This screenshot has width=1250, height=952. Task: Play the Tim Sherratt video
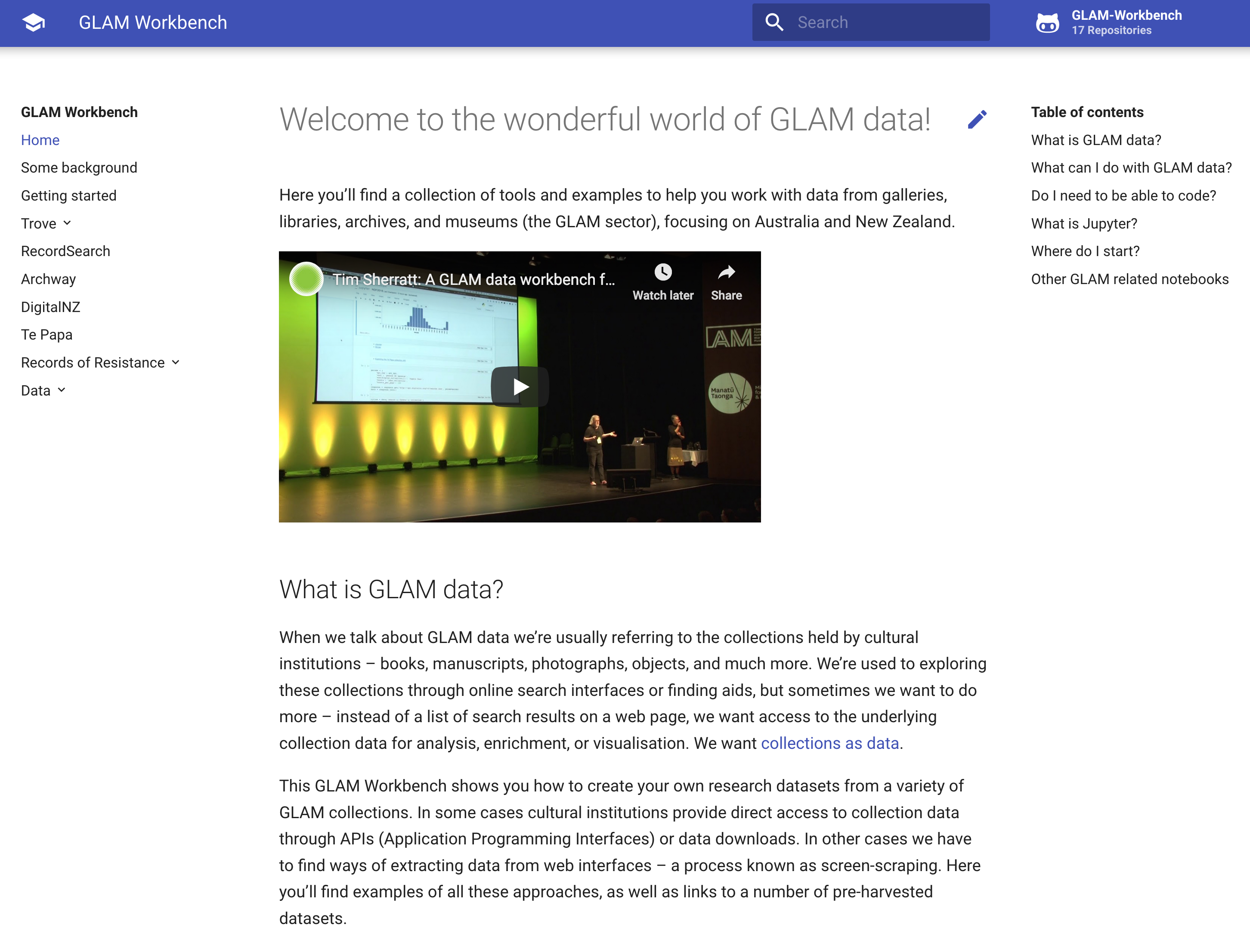520,387
